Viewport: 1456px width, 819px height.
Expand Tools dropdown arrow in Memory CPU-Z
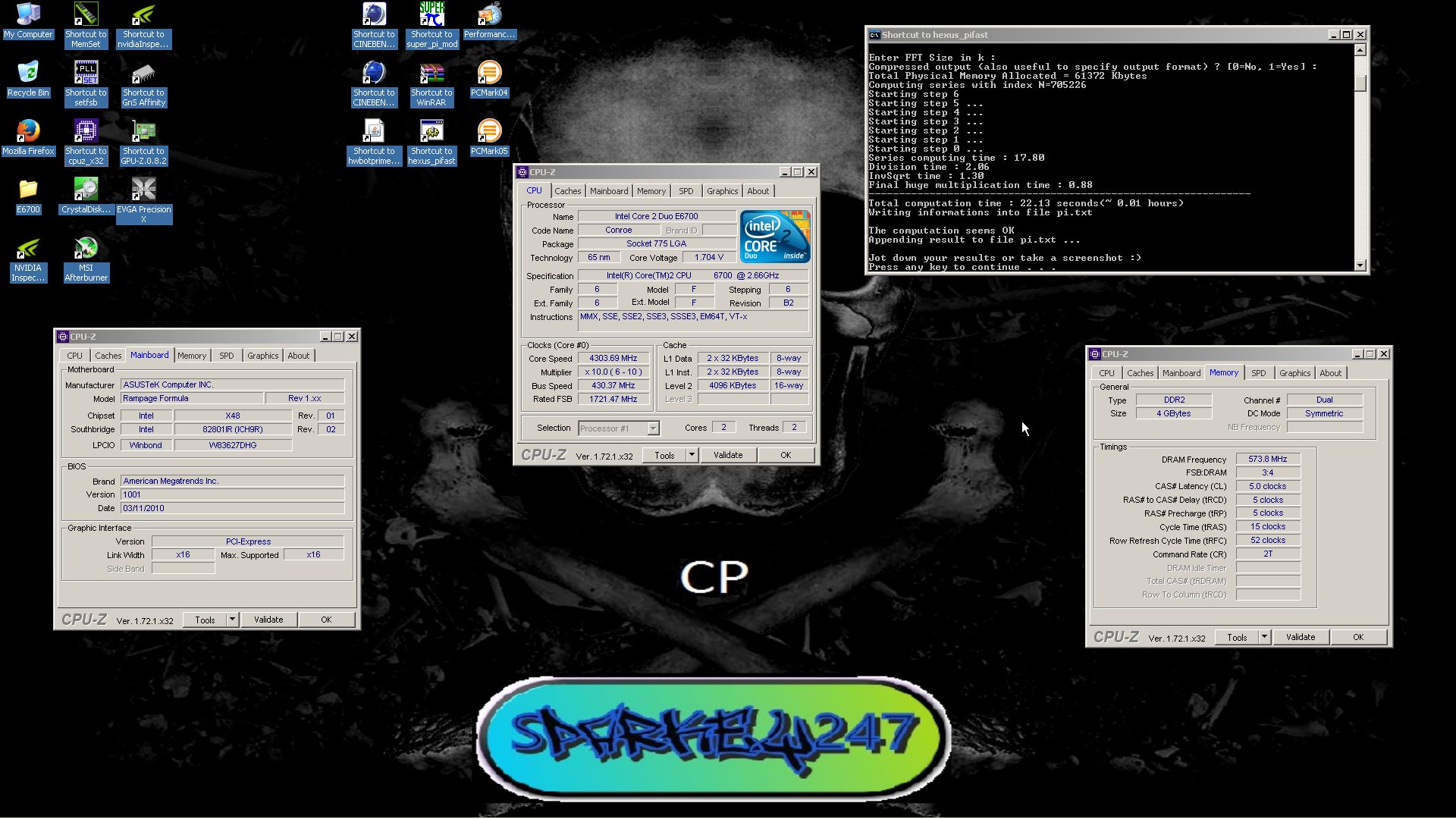(1264, 637)
